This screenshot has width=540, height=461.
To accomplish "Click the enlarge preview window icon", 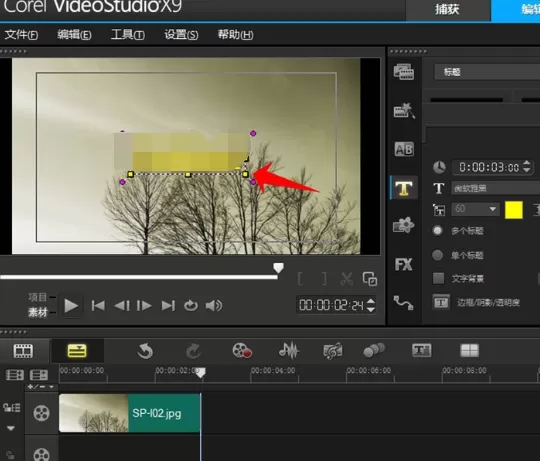I will (370, 279).
